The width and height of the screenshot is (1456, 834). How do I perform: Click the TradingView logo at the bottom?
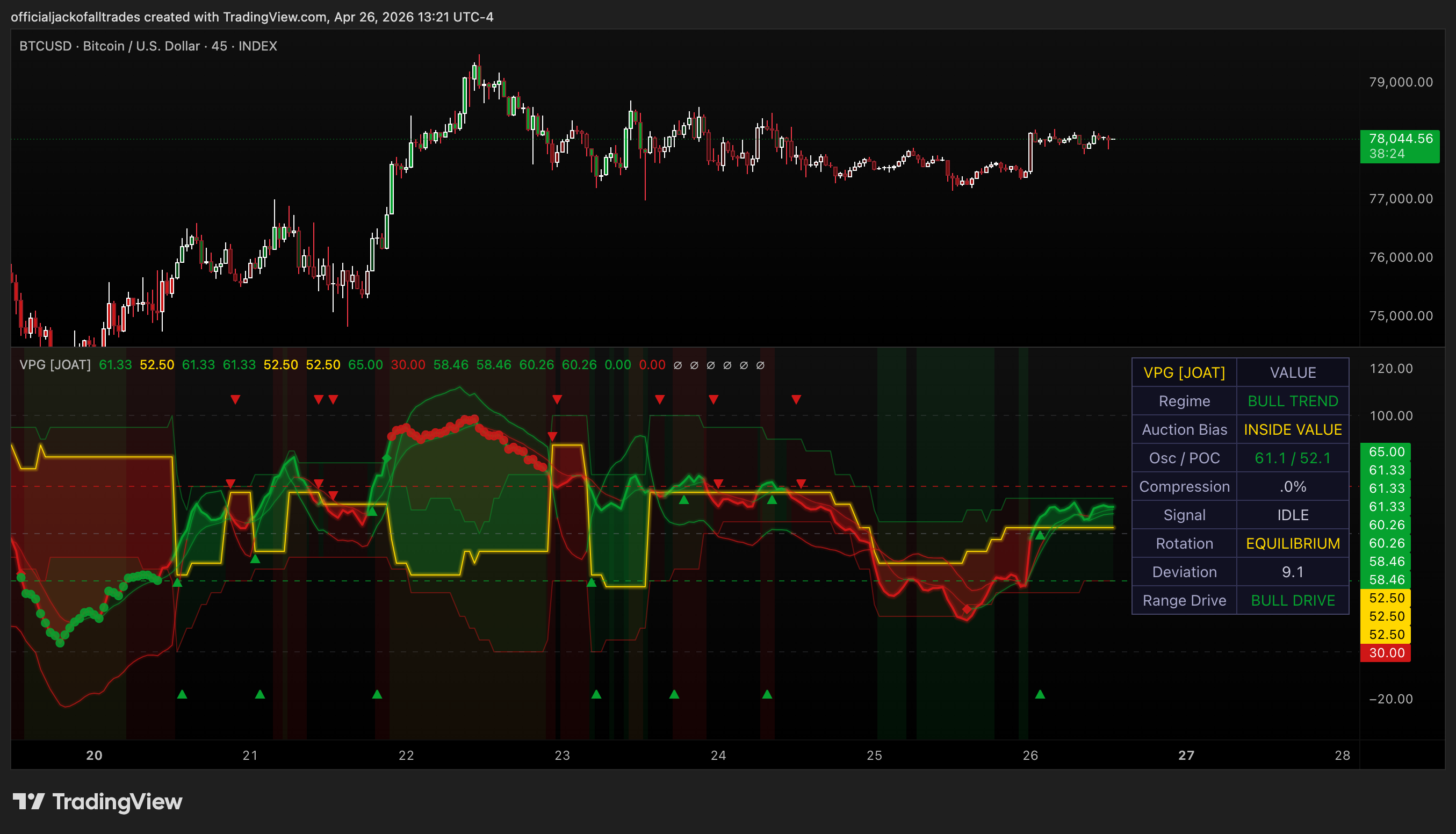point(97,801)
